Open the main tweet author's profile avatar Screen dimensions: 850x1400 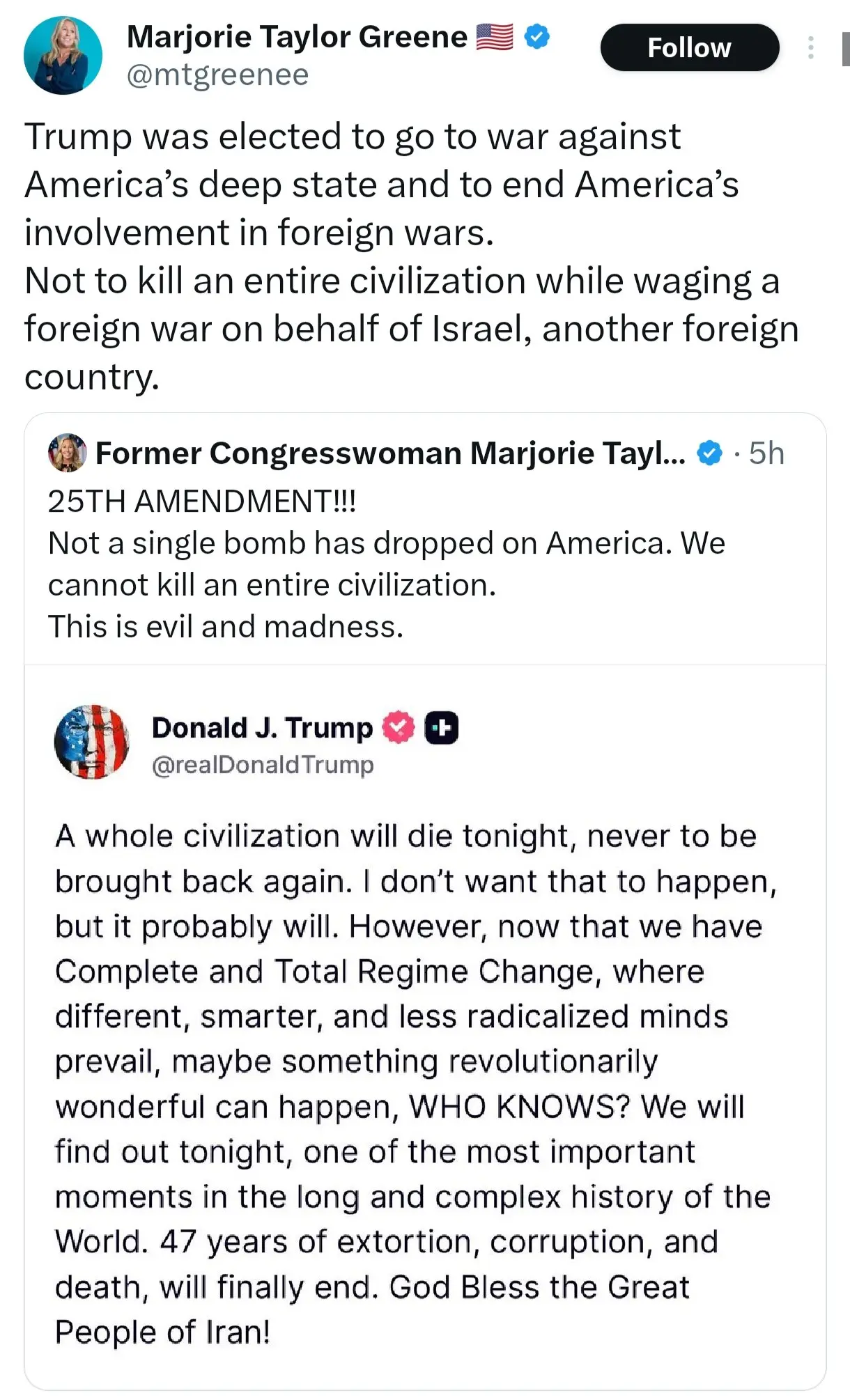coord(63,56)
